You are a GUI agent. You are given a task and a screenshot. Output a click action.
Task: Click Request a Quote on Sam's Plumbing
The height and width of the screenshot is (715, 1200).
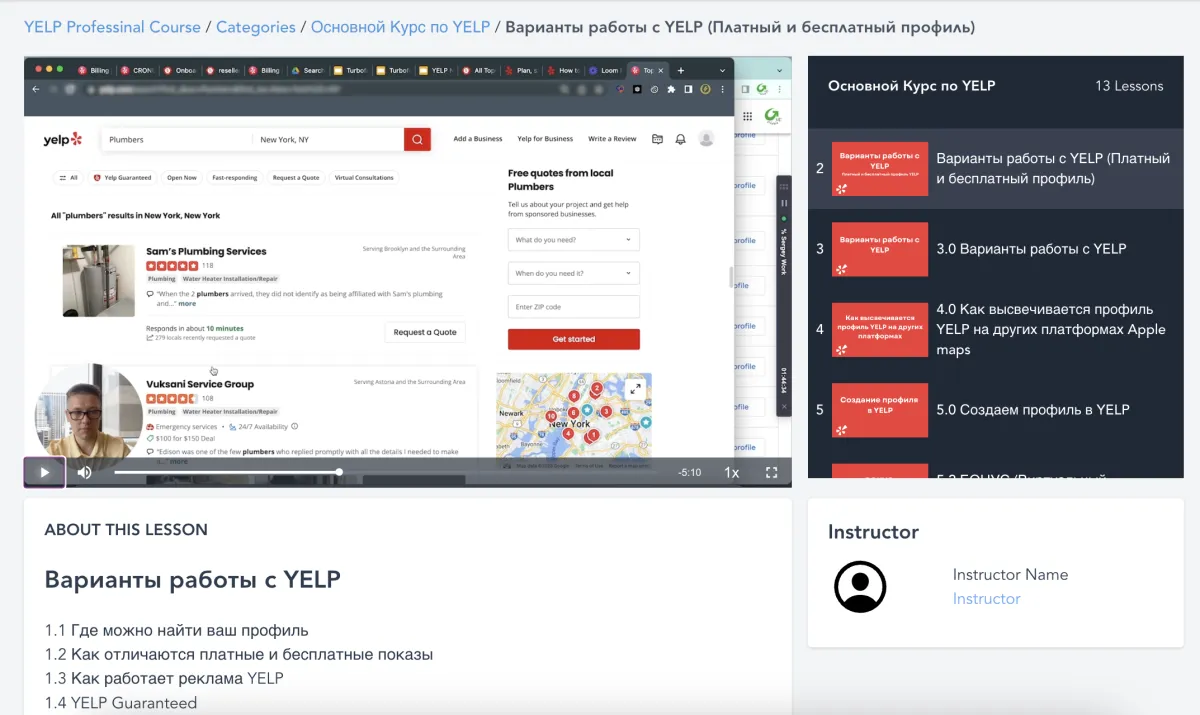pyautogui.click(x=425, y=332)
